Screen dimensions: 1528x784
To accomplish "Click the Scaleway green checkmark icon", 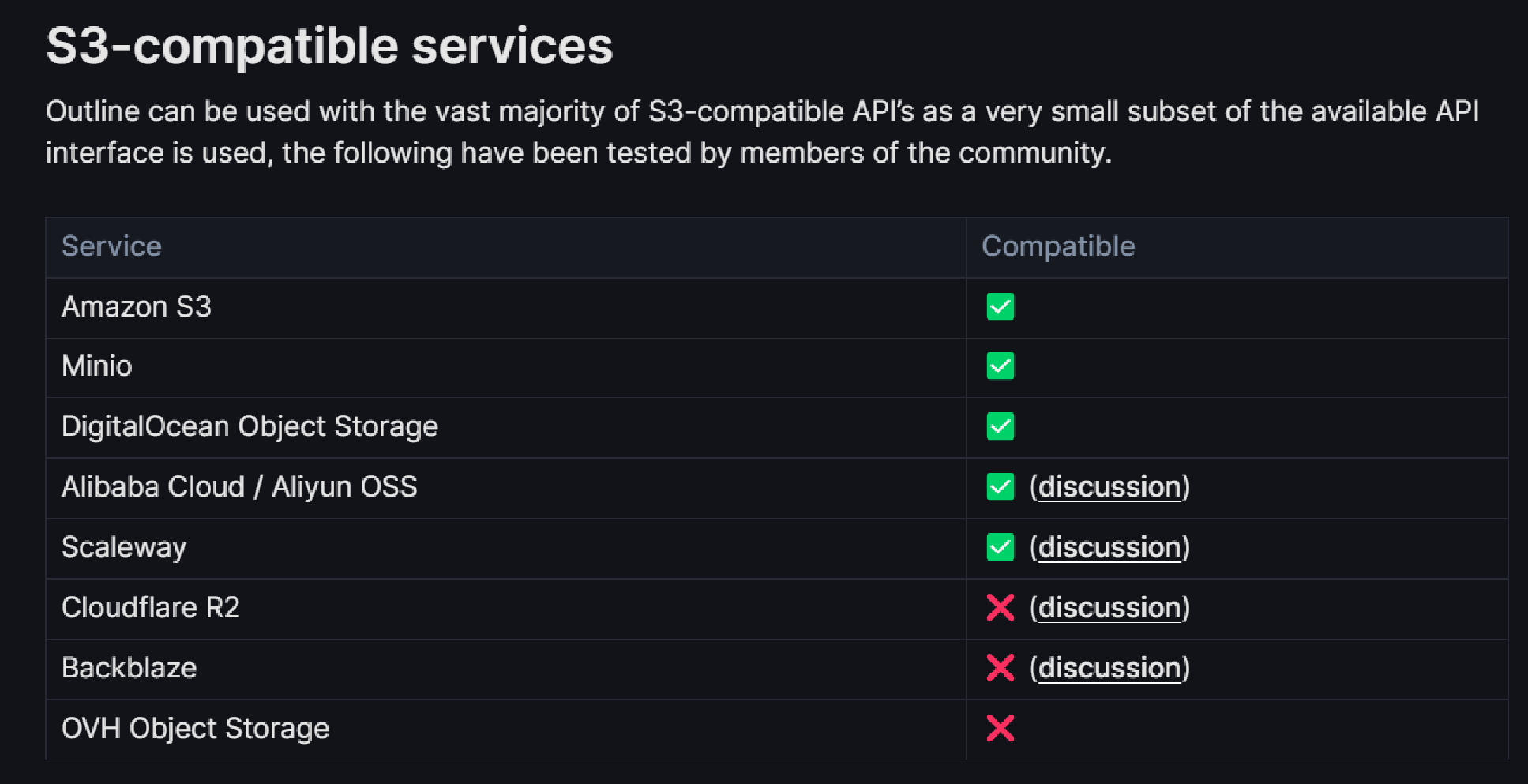I will point(1000,547).
